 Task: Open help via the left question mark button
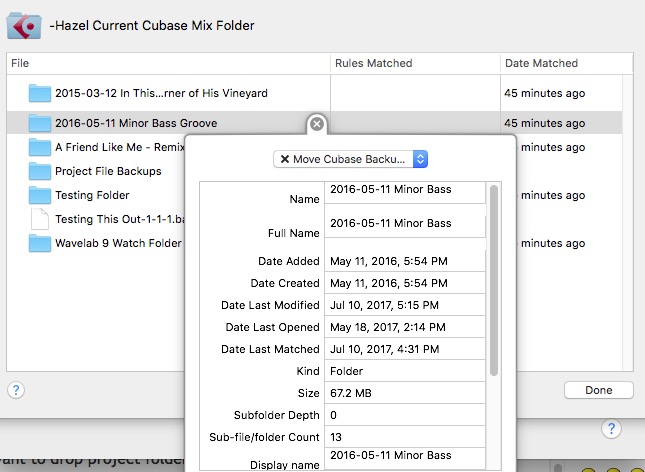16,390
